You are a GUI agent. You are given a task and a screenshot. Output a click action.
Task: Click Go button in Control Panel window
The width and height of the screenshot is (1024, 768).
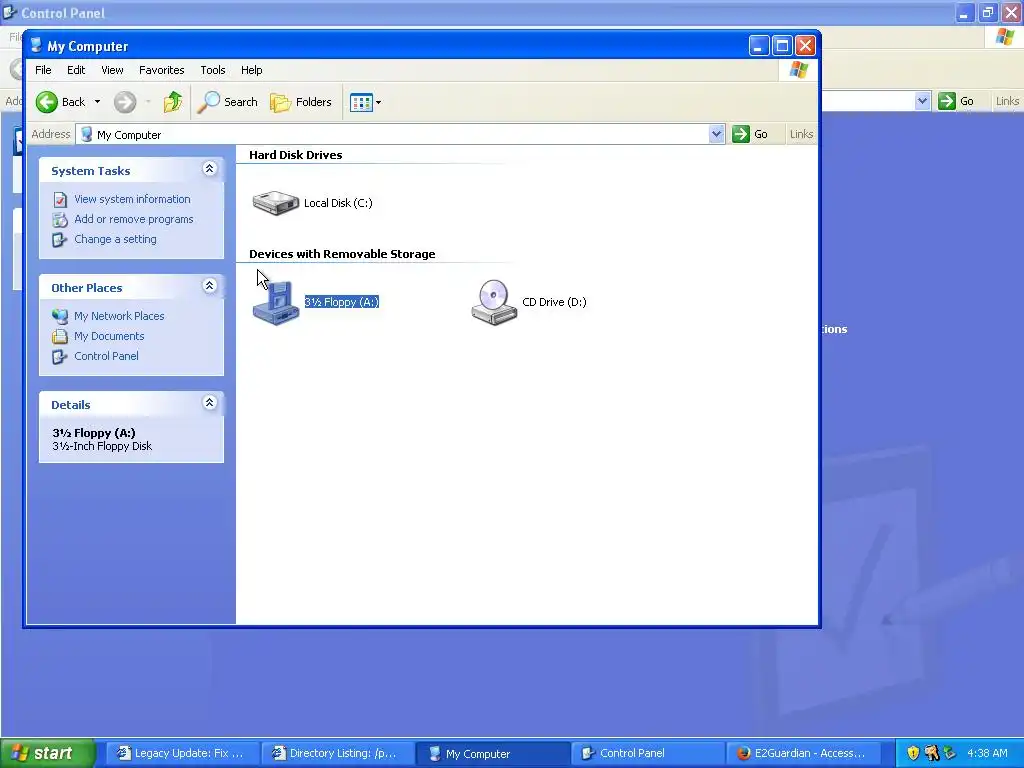pos(957,101)
